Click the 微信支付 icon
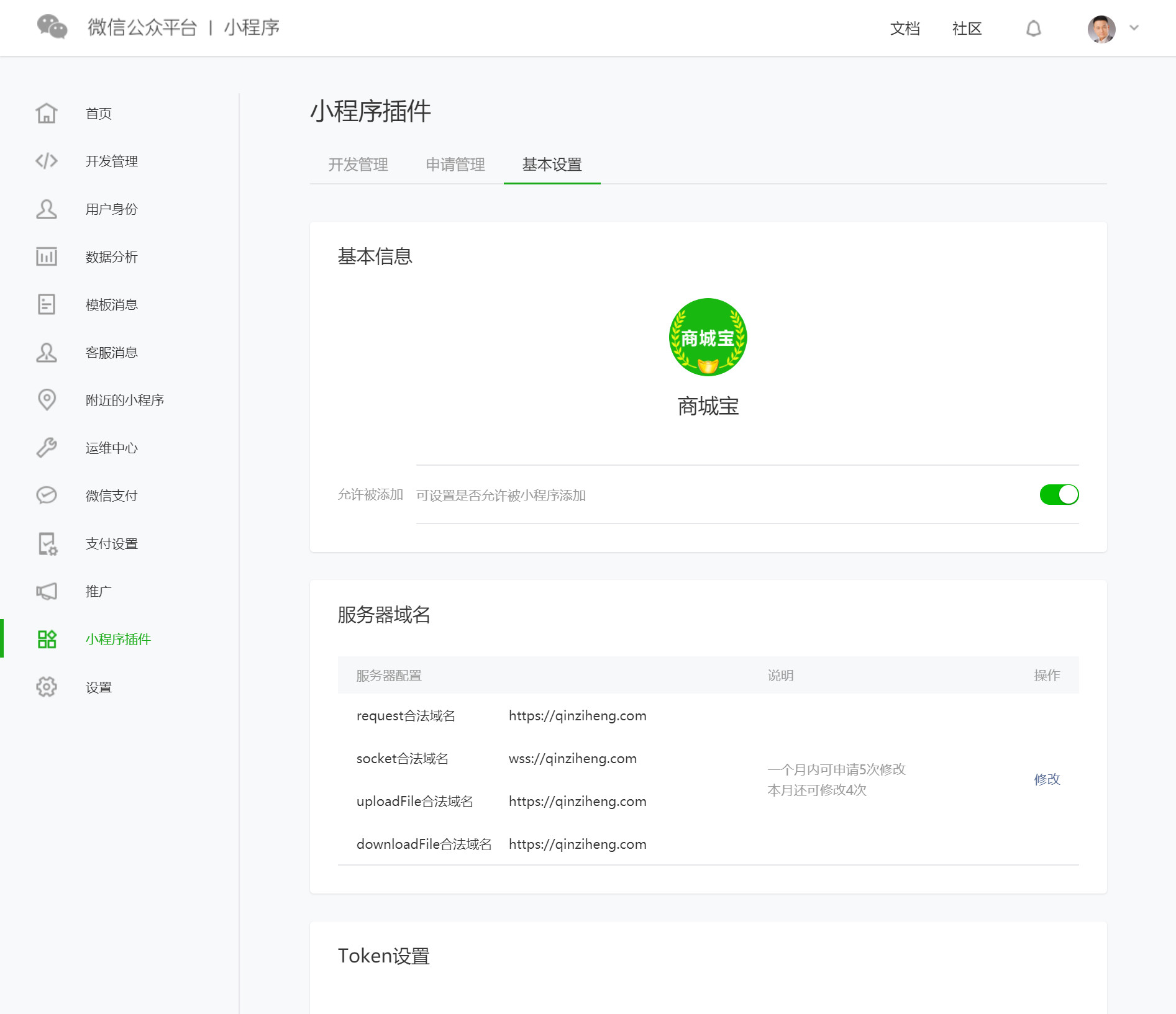This screenshot has height=1014, width=1176. point(47,496)
